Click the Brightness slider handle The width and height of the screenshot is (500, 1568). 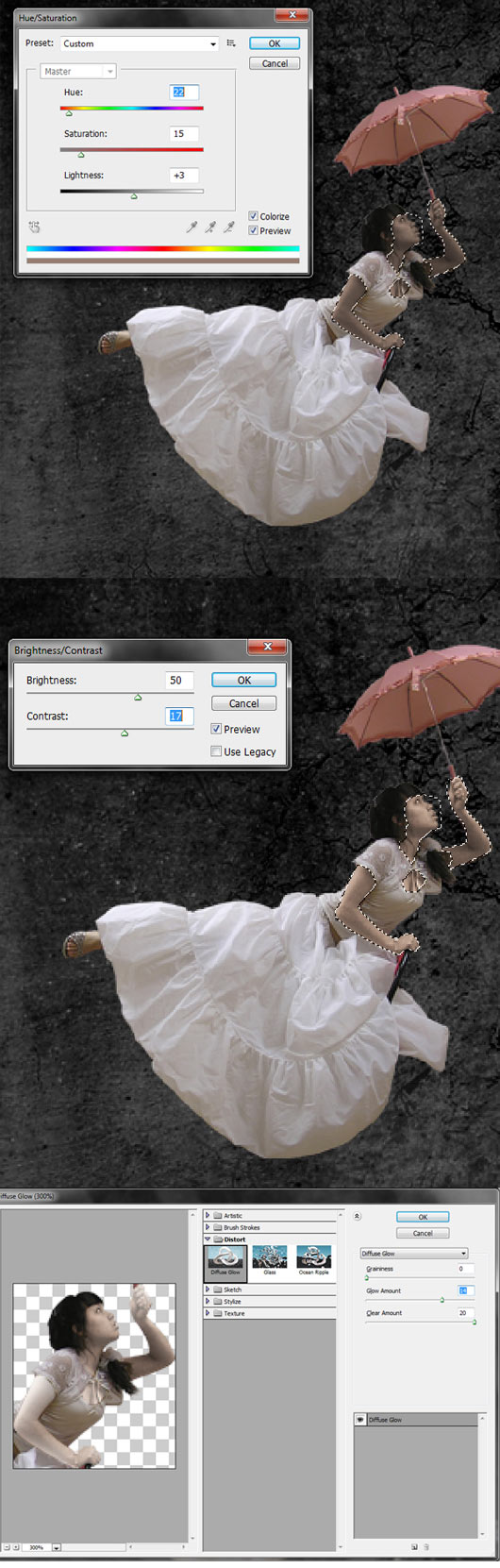point(138,698)
